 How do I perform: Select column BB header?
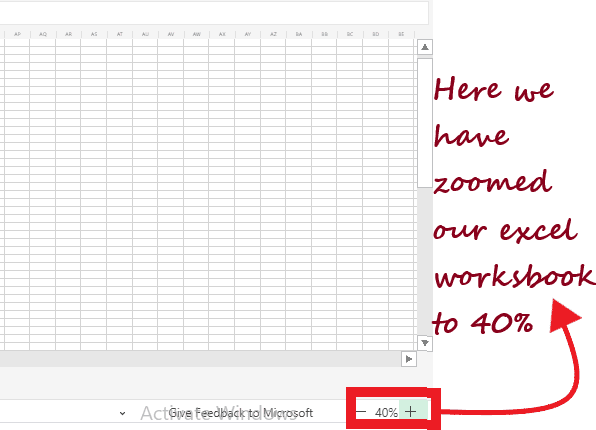point(324,34)
